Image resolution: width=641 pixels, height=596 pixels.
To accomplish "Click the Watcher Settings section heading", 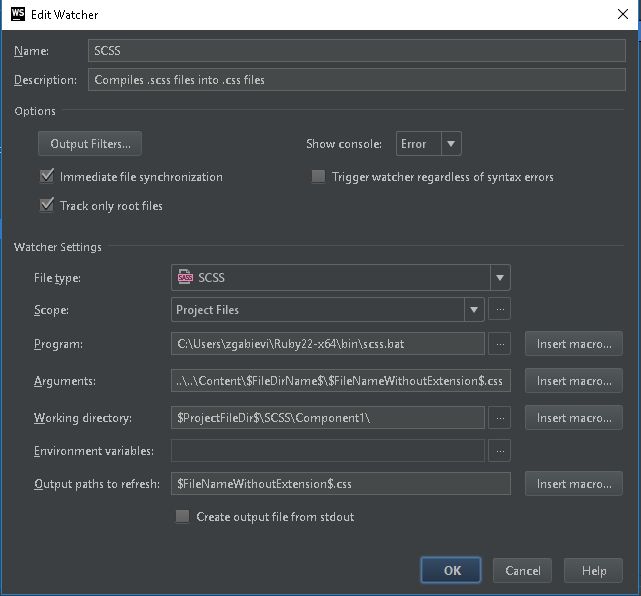I will click(58, 247).
